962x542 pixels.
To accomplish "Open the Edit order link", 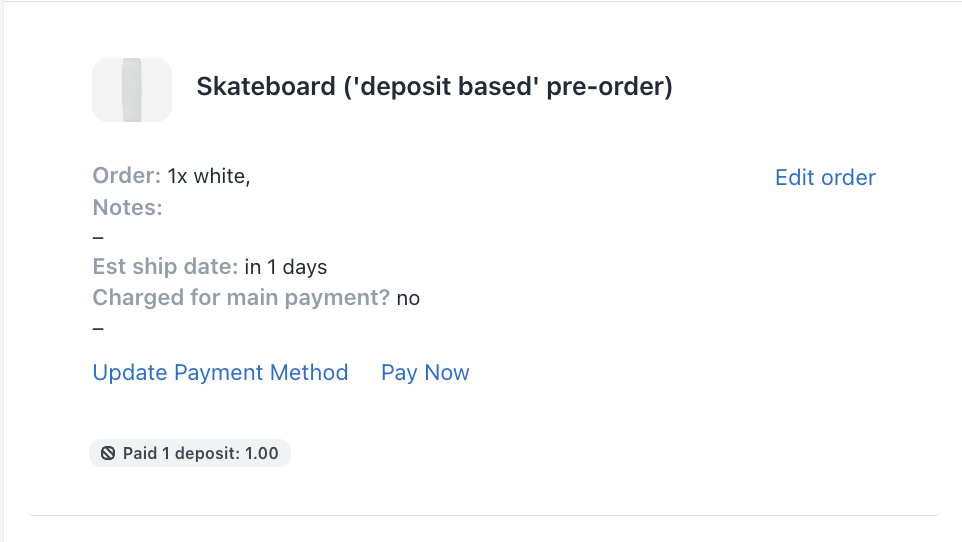I will (x=825, y=178).
